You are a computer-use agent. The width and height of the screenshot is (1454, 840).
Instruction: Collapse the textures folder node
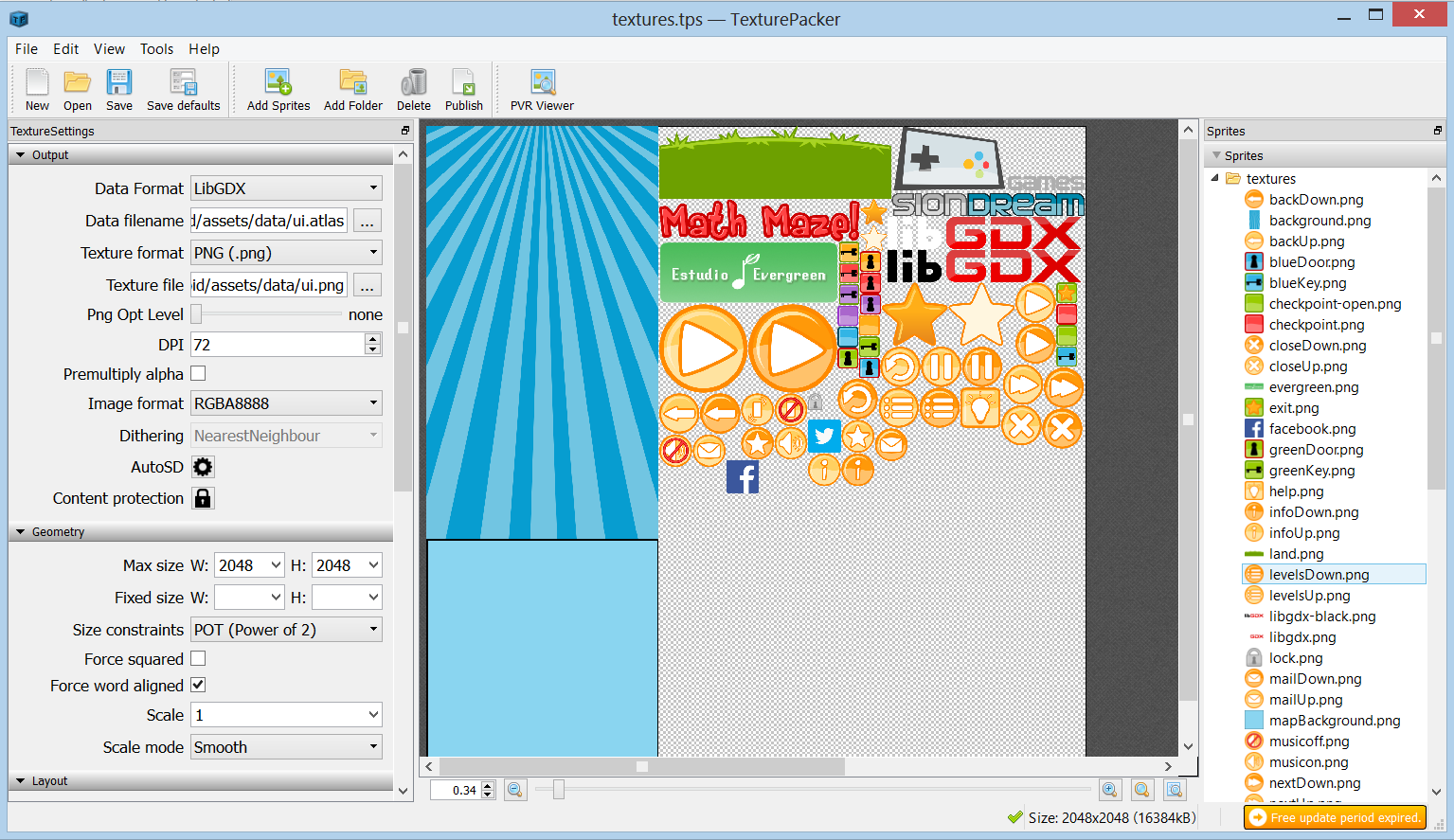tap(1215, 178)
